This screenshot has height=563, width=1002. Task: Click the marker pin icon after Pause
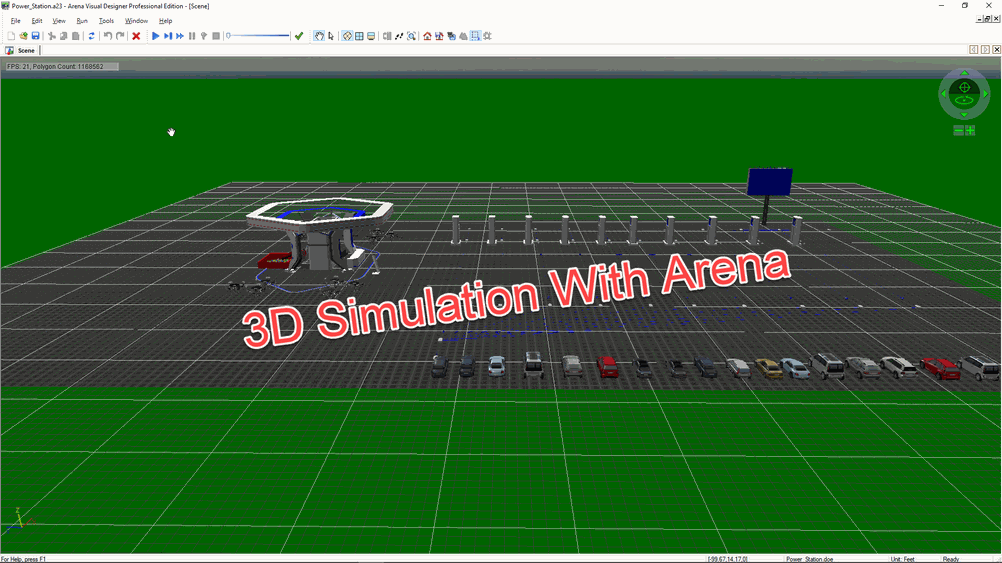tap(204, 36)
